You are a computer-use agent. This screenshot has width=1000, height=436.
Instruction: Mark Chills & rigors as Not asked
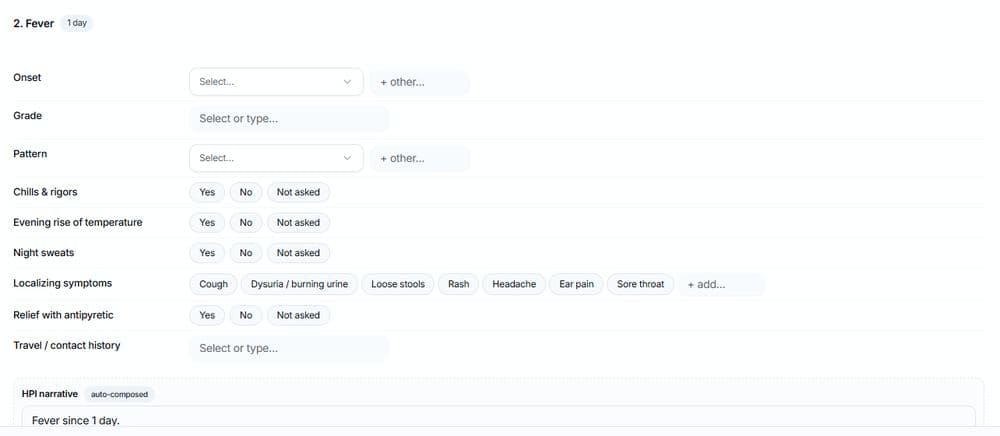coord(298,192)
